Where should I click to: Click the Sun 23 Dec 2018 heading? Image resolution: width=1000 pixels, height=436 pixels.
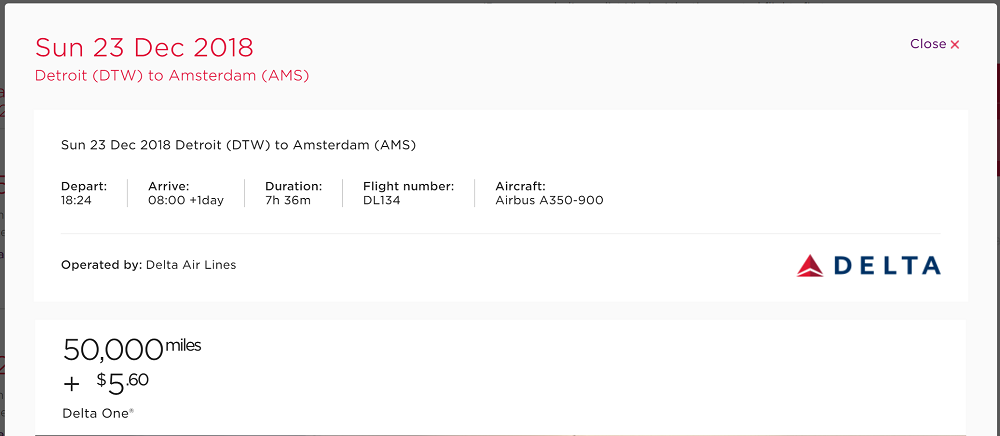coord(144,47)
